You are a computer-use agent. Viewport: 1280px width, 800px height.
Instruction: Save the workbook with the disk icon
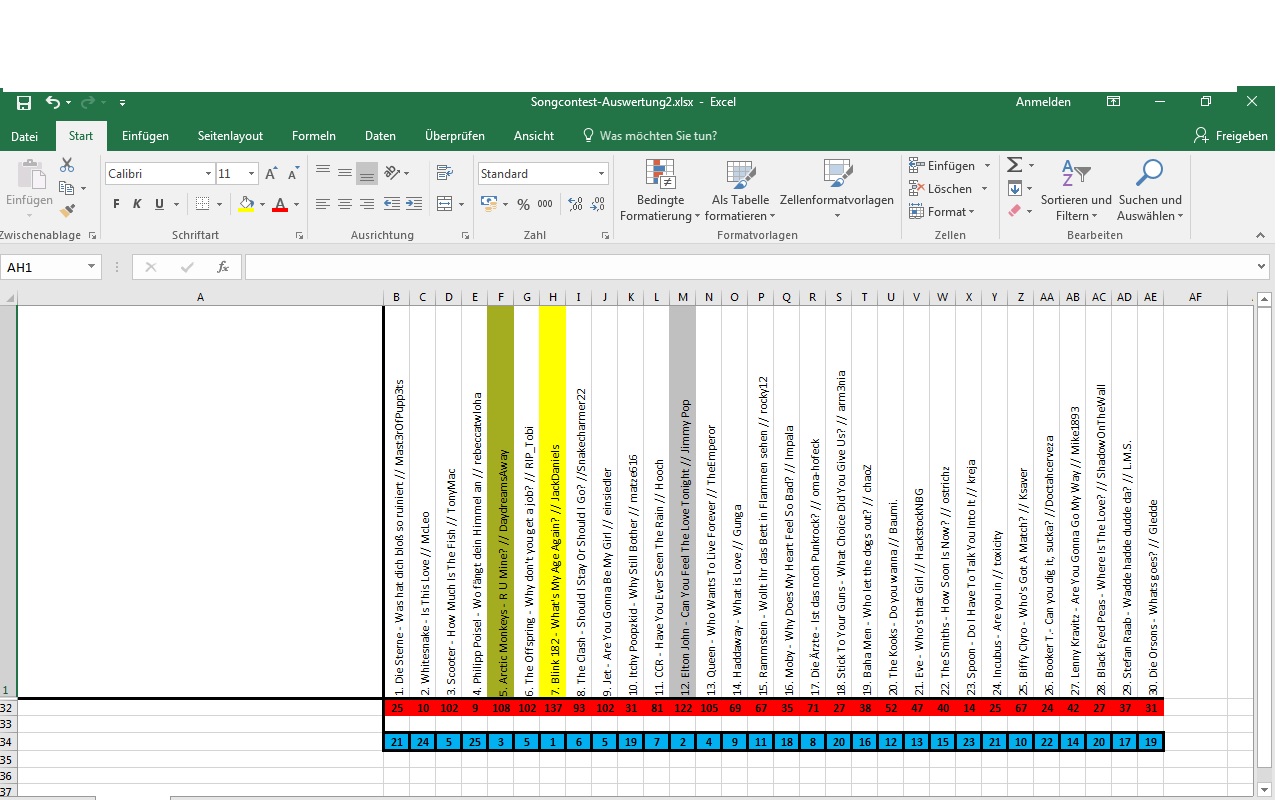pyautogui.click(x=24, y=102)
